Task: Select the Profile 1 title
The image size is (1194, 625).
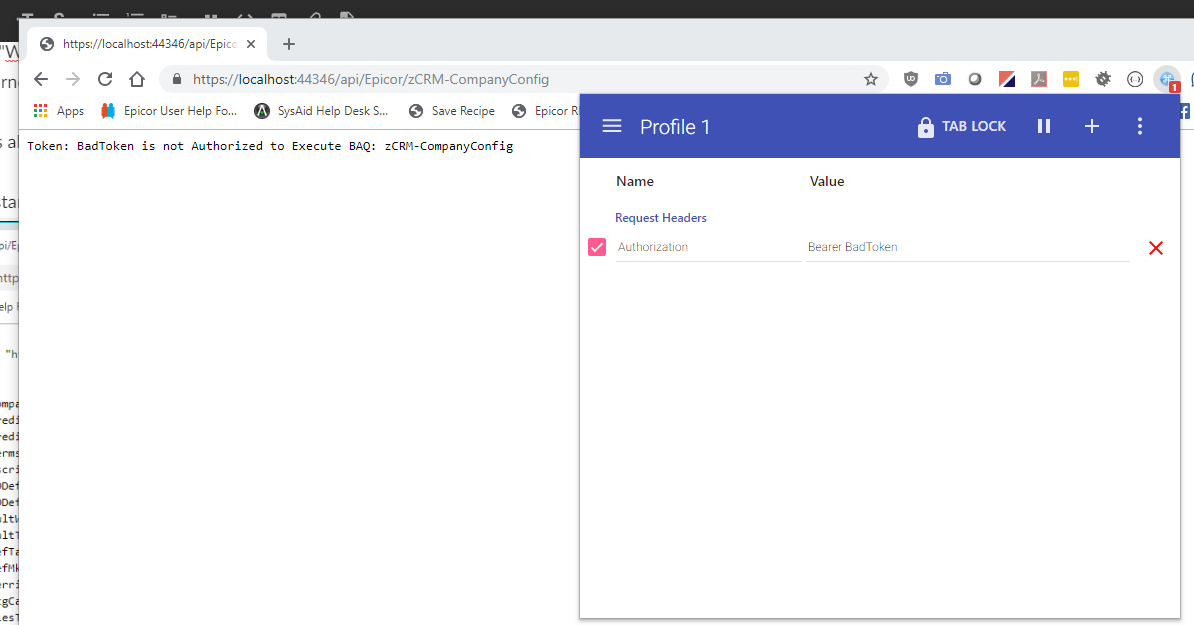Action: click(x=675, y=127)
